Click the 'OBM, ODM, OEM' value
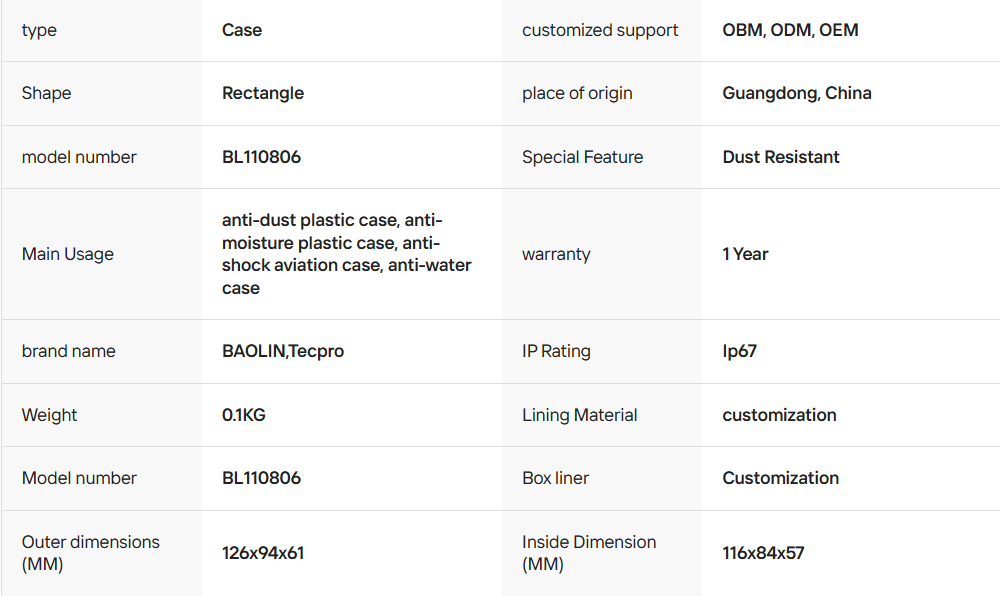Screen dimensions: 1000x596 coord(790,30)
